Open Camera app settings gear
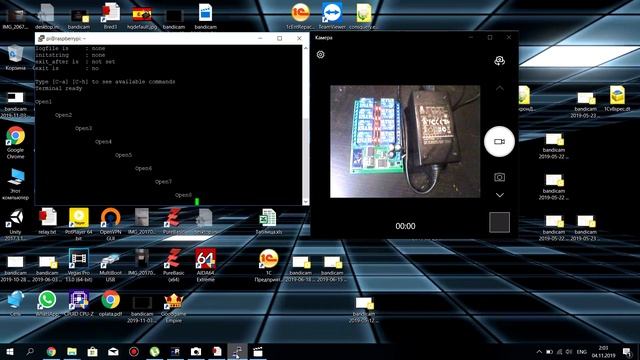The height and width of the screenshot is (360, 640). click(x=320, y=54)
